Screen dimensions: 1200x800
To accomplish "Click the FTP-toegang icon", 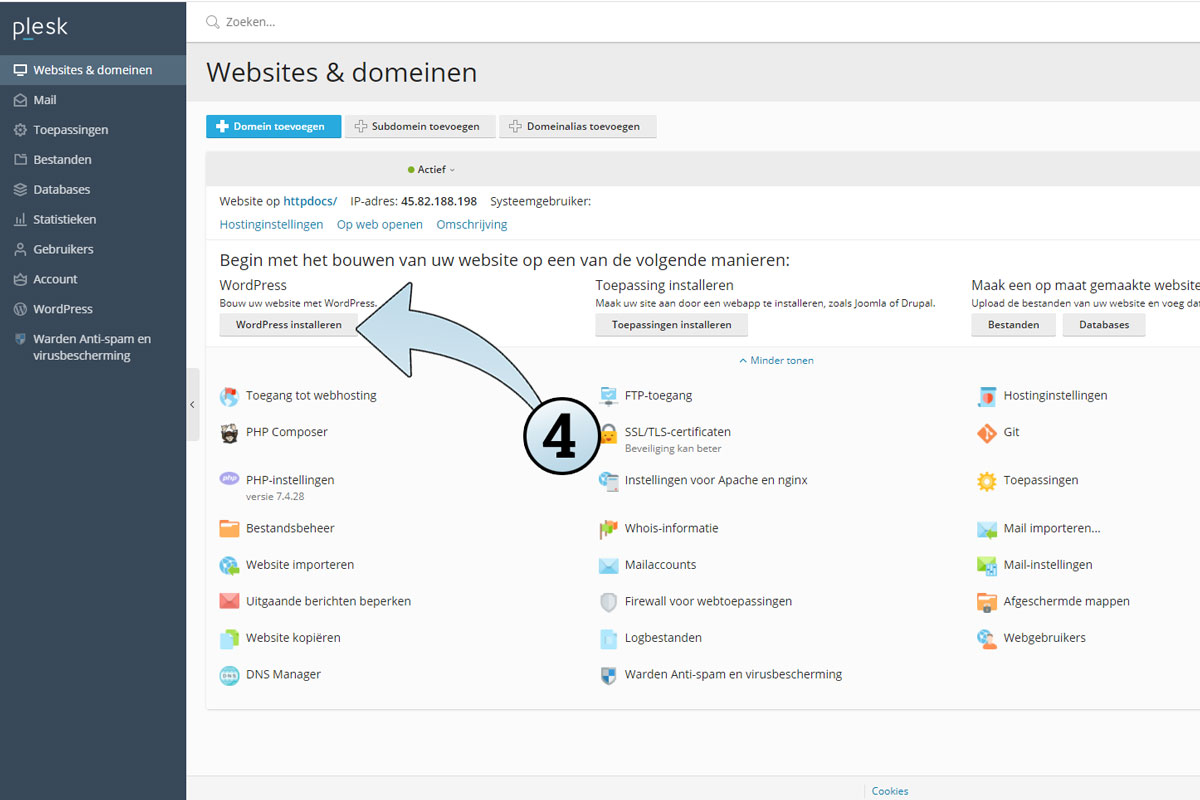I will tap(608, 396).
